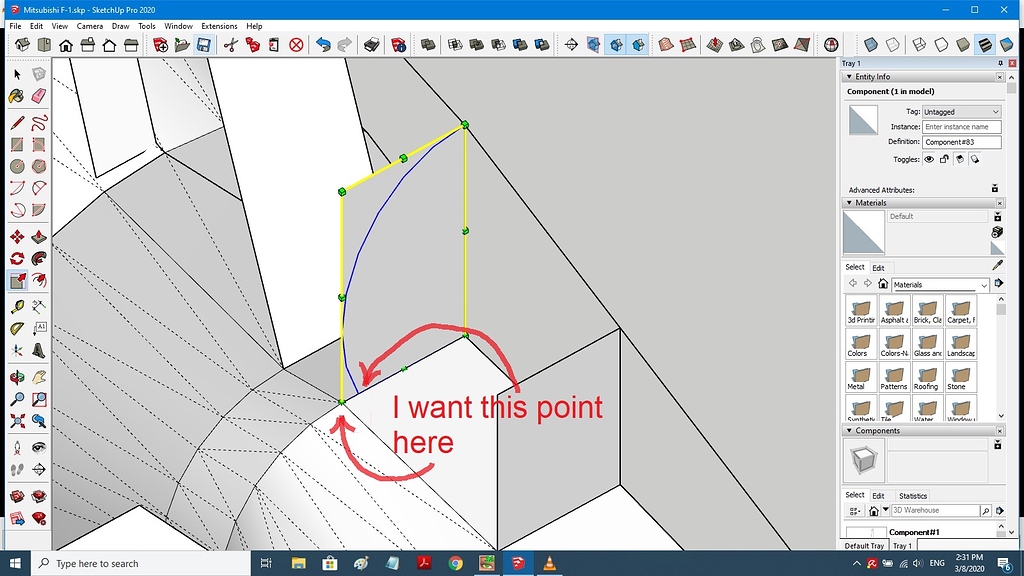The height and width of the screenshot is (576, 1024).
Task: Switch to the Edit tab in Materials
Action: pyautogui.click(x=878, y=266)
